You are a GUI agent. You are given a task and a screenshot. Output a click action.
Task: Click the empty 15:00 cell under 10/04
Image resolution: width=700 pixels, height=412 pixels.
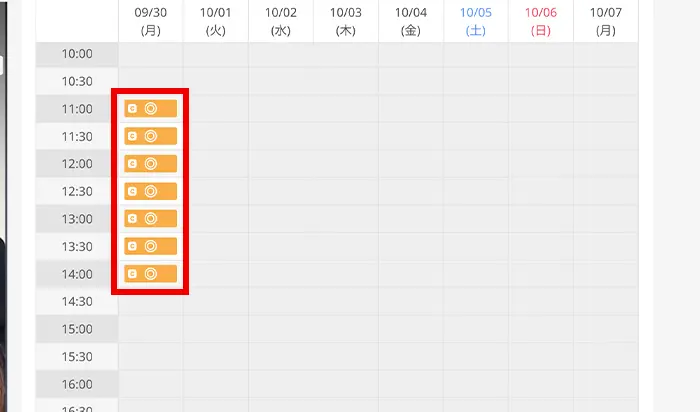[x=410, y=329]
